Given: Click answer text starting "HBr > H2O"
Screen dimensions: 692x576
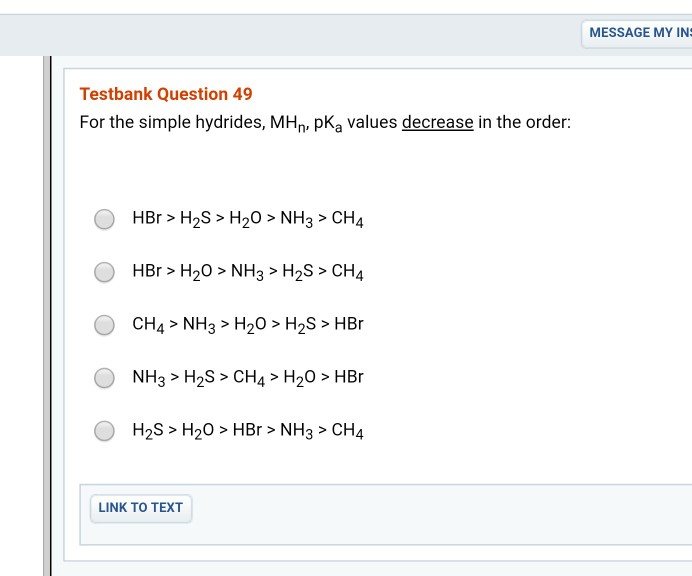Looking at the screenshot, I should tap(247, 272).
